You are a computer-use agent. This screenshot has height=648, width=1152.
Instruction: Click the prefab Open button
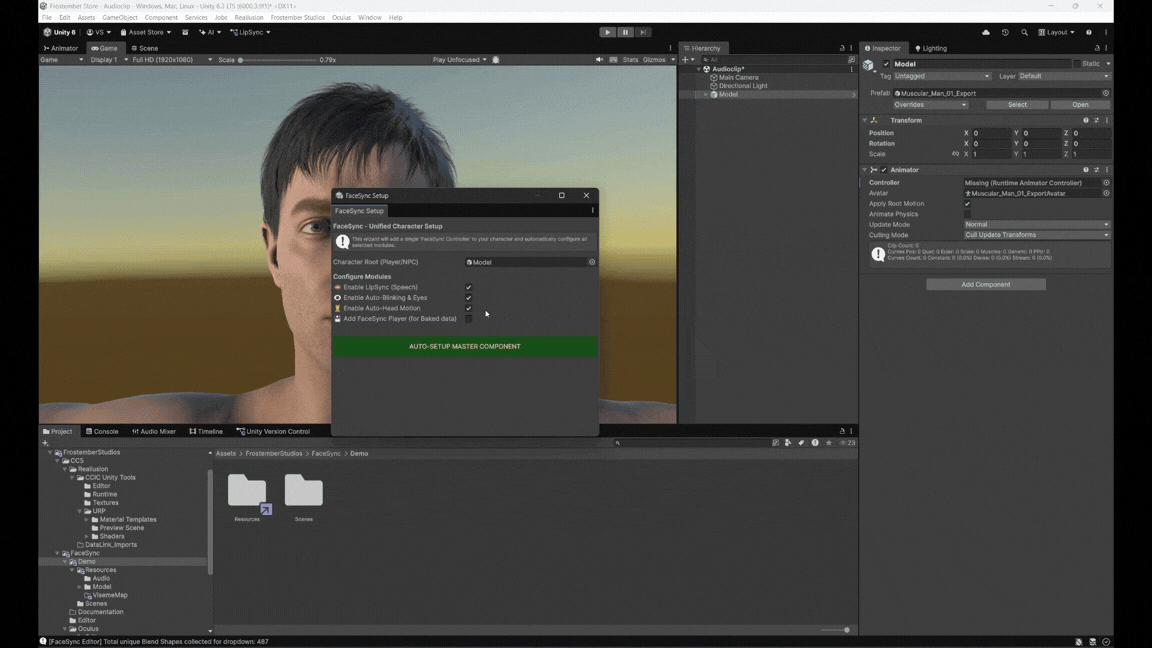point(1080,104)
